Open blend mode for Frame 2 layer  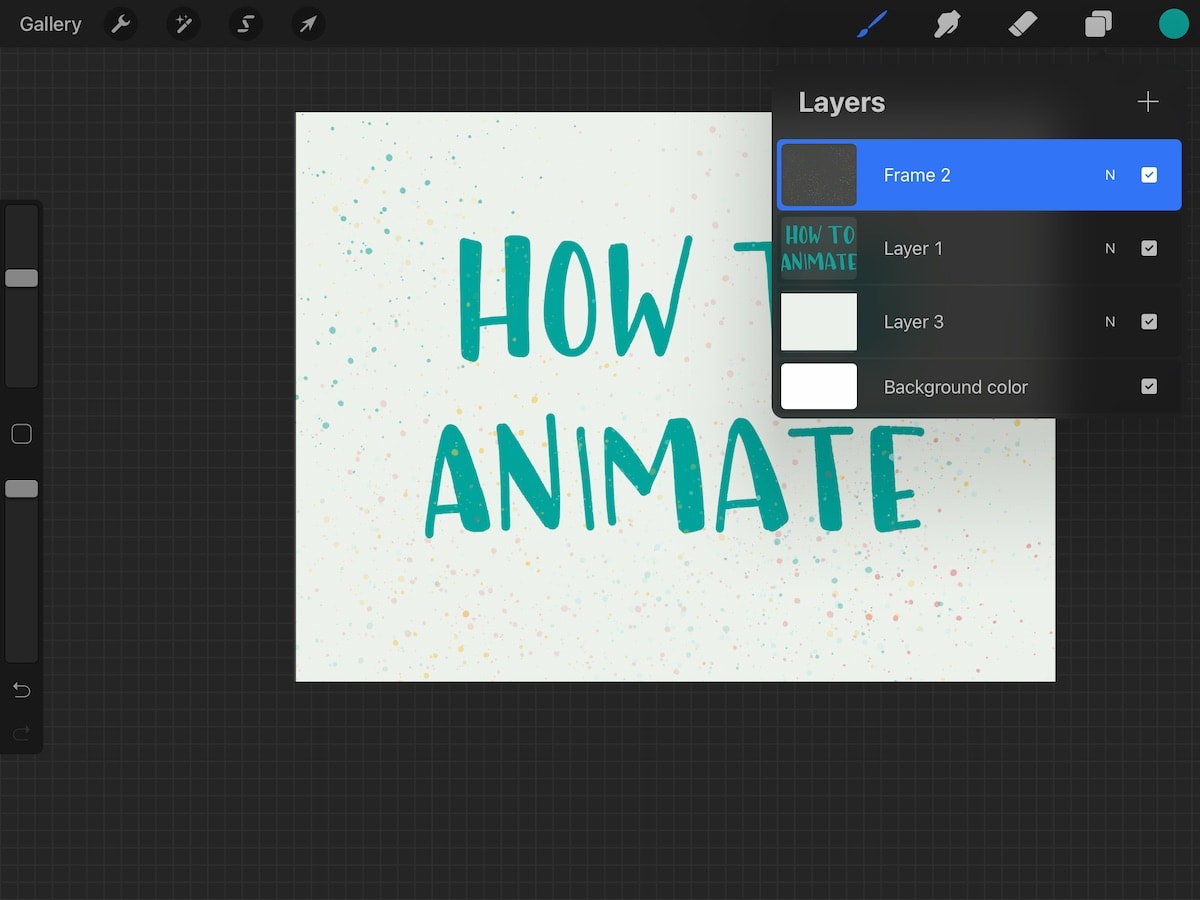[x=1109, y=174]
